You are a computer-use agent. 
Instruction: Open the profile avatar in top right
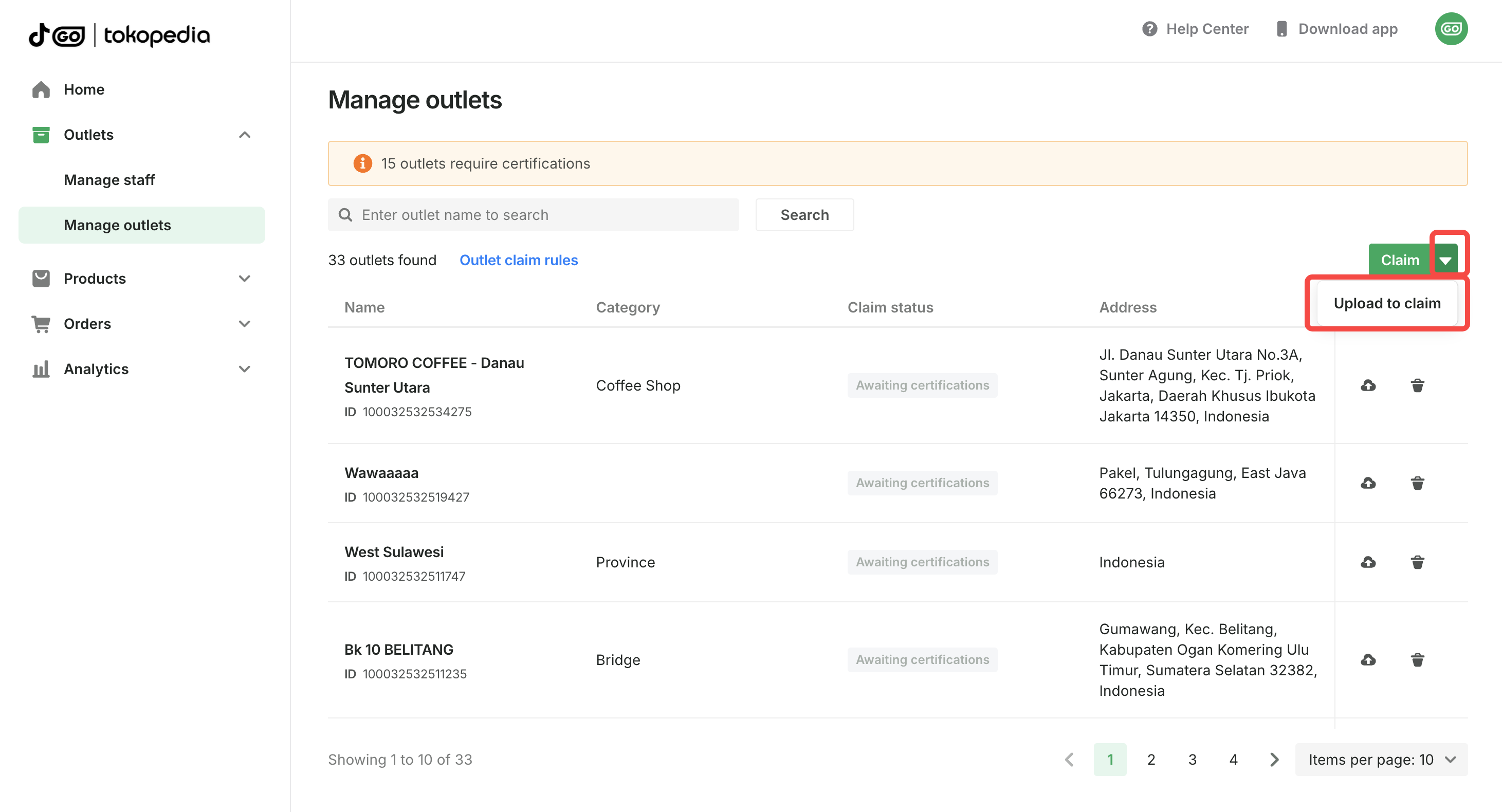point(1450,29)
